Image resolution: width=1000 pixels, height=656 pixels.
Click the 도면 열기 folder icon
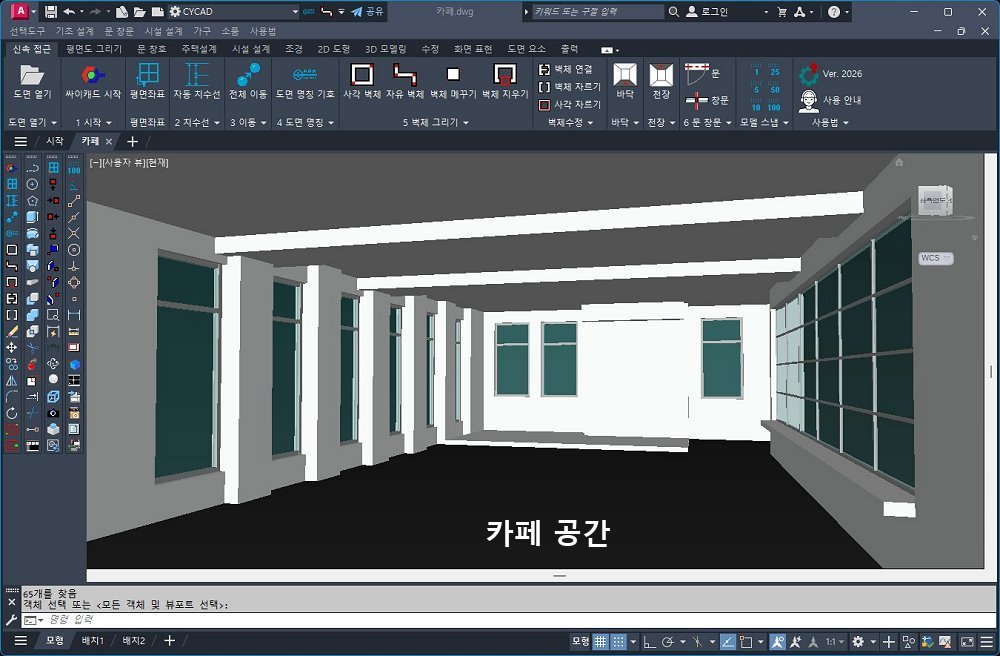(x=32, y=76)
